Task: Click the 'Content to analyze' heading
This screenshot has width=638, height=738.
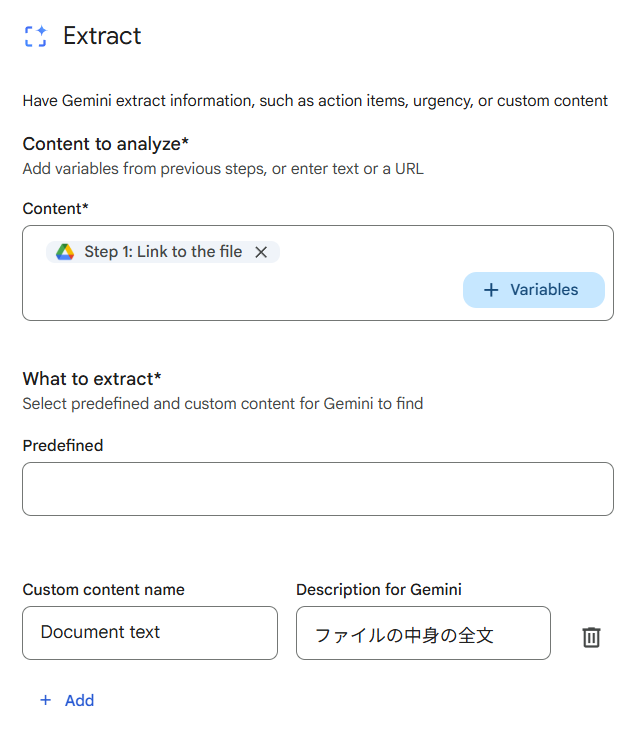Action: 105,144
